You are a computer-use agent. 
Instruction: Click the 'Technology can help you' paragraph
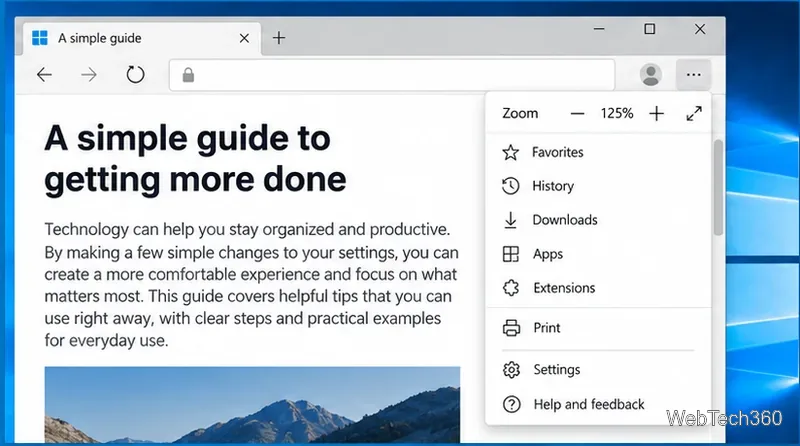(x=252, y=285)
